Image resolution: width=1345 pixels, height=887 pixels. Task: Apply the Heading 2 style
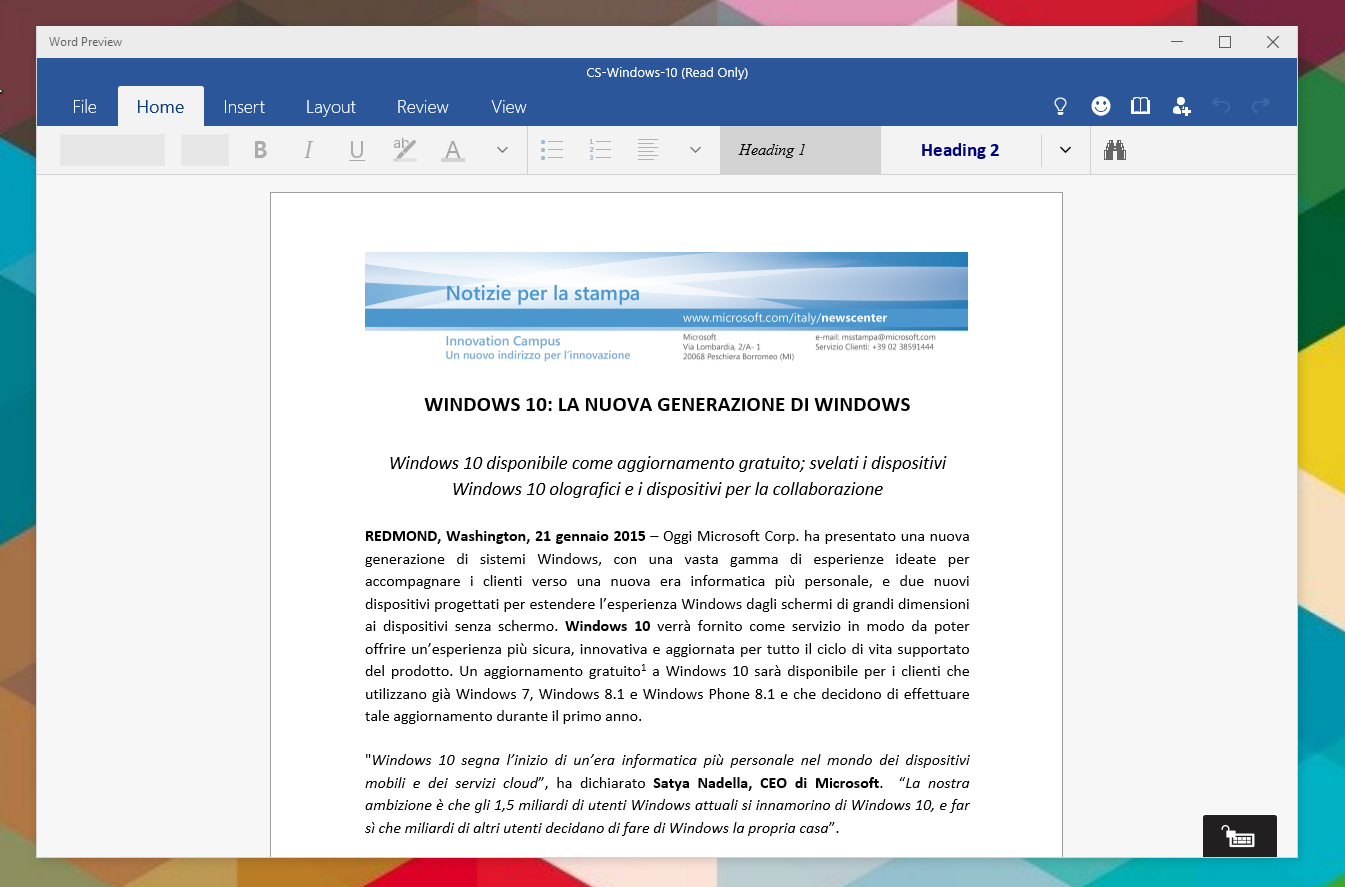[x=960, y=150]
